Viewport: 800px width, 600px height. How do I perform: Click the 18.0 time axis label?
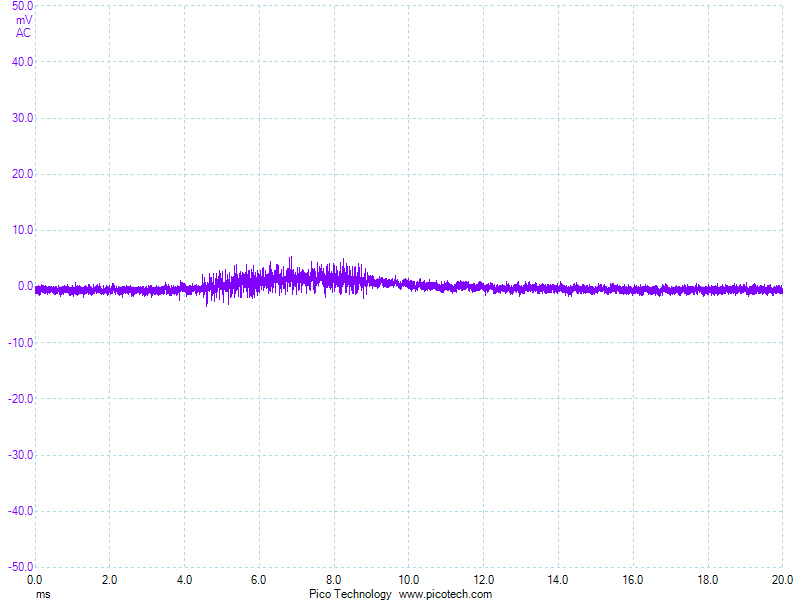(708, 580)
